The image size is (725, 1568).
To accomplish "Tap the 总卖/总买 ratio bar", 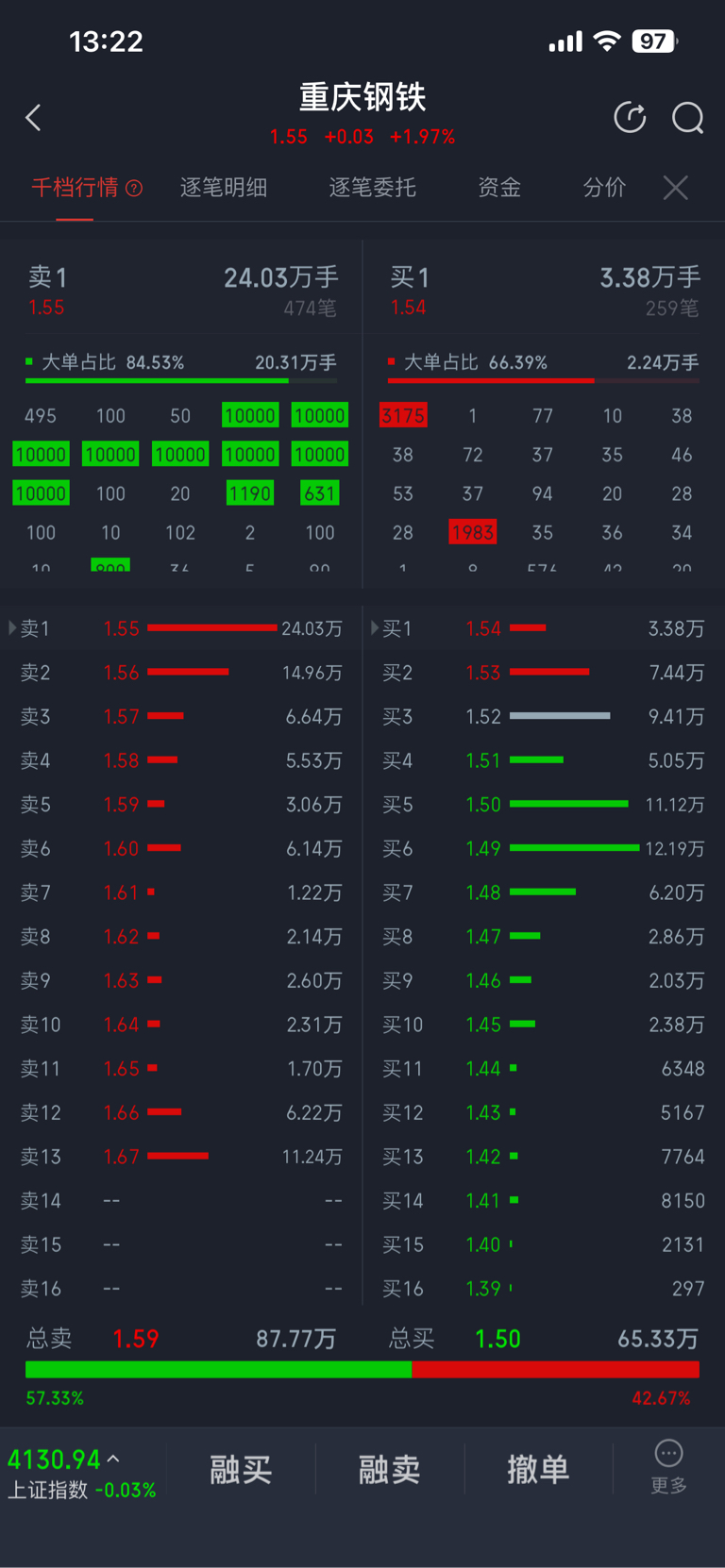I will tap(362, 1370).
